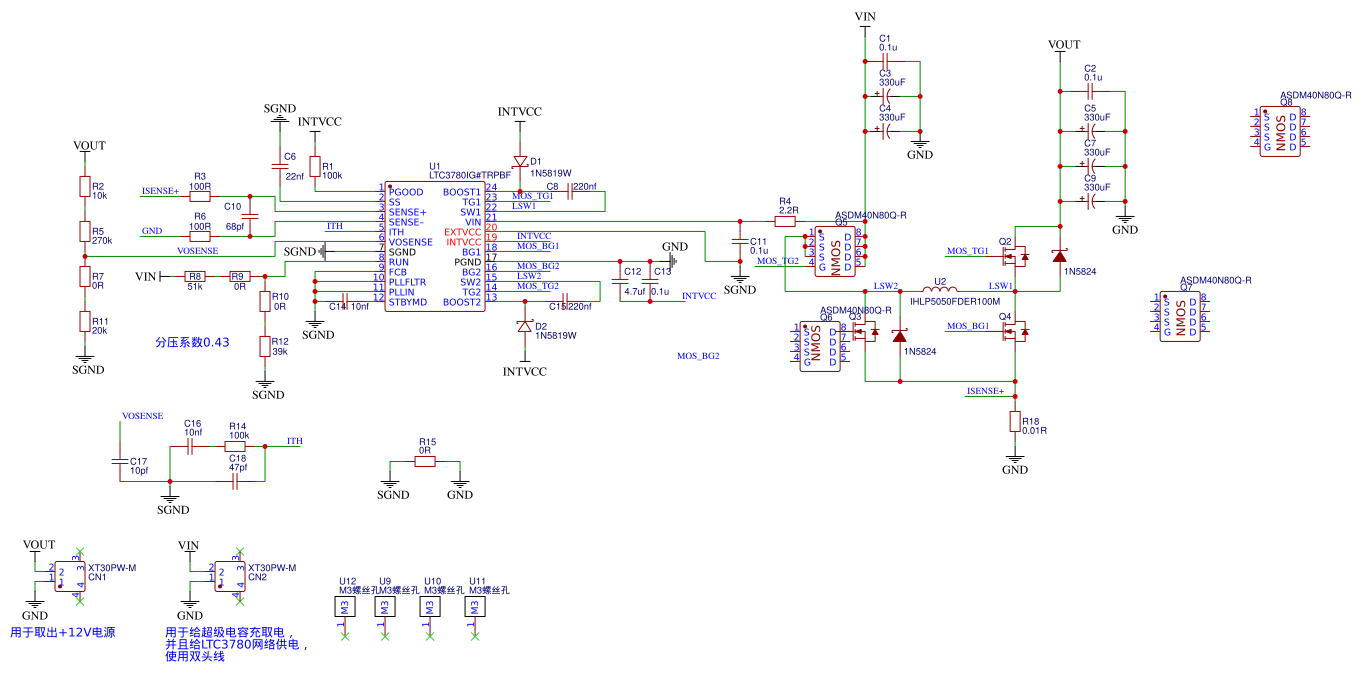1362x673 pixels.
Task: Click the D2 1N5819W diode symbol
Action: 523,327
